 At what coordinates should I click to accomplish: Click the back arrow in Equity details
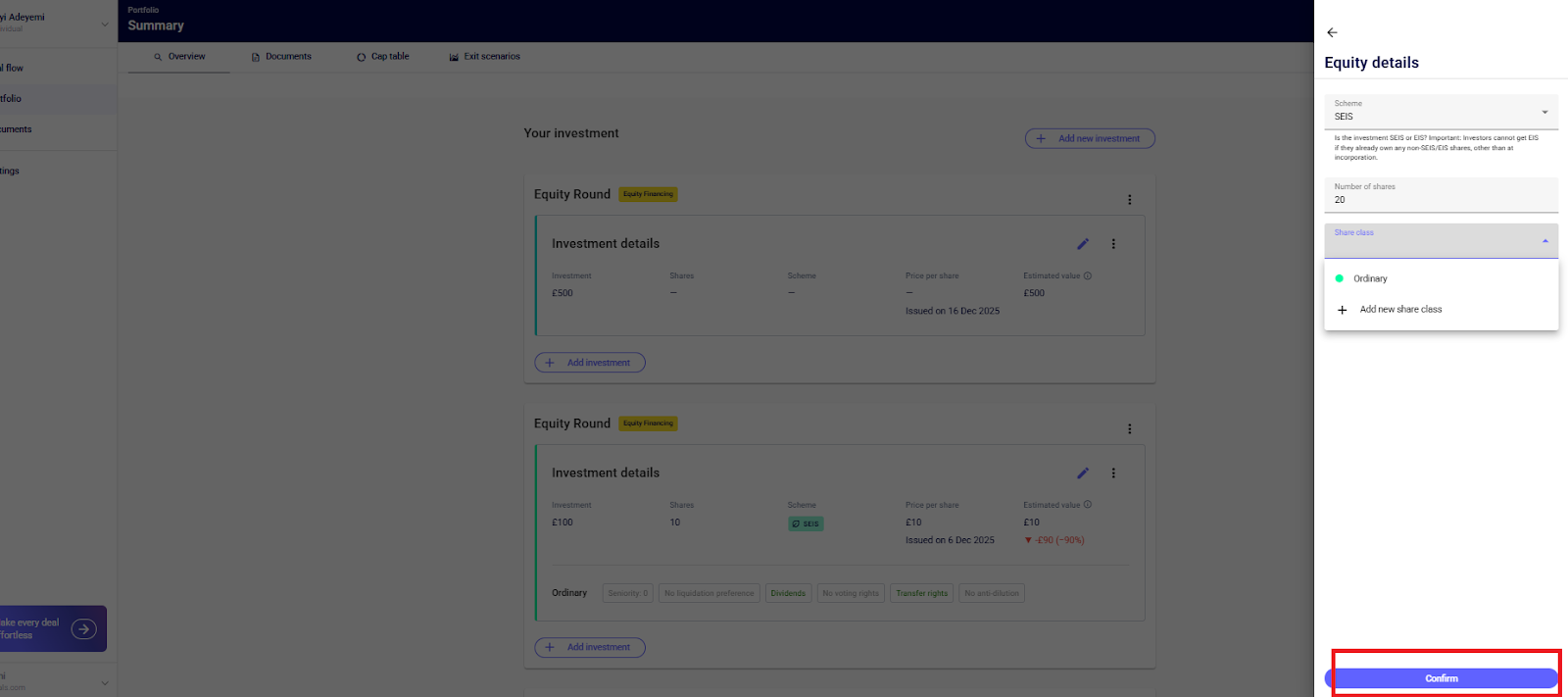(1332, 32)
